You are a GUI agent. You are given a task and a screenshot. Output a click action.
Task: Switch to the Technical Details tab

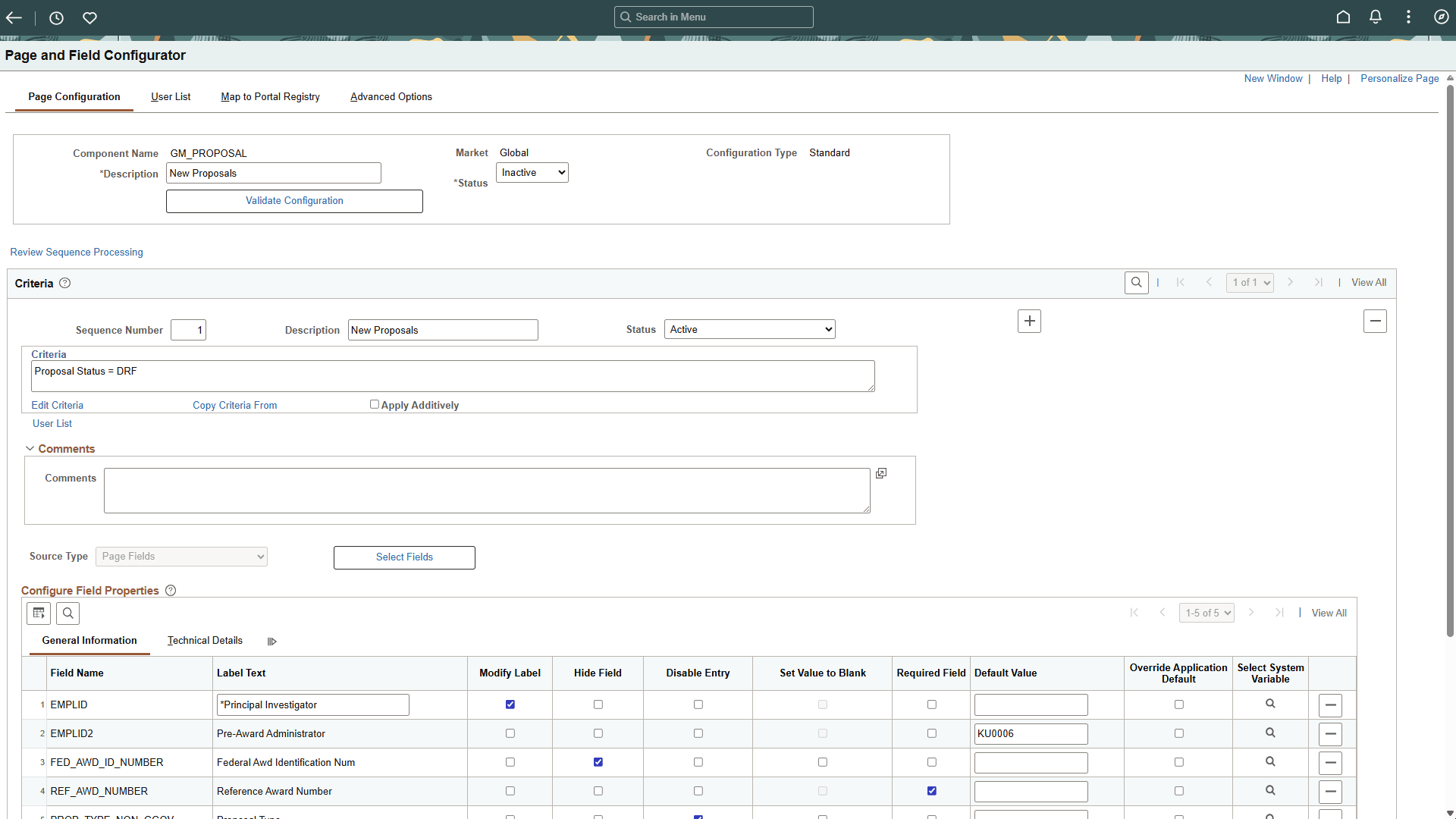205,641
